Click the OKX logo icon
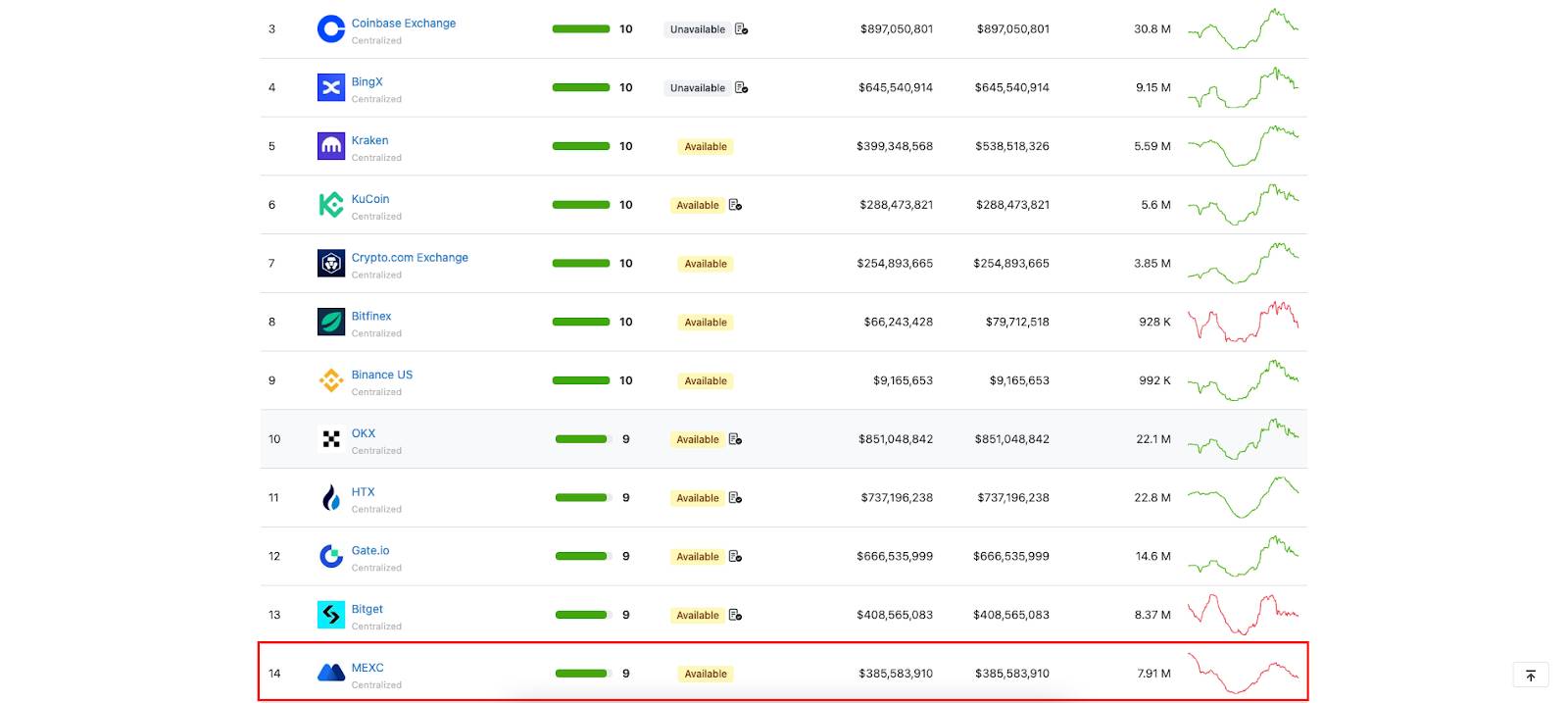This screenshot has width=1568, height=703. [331, 439]
